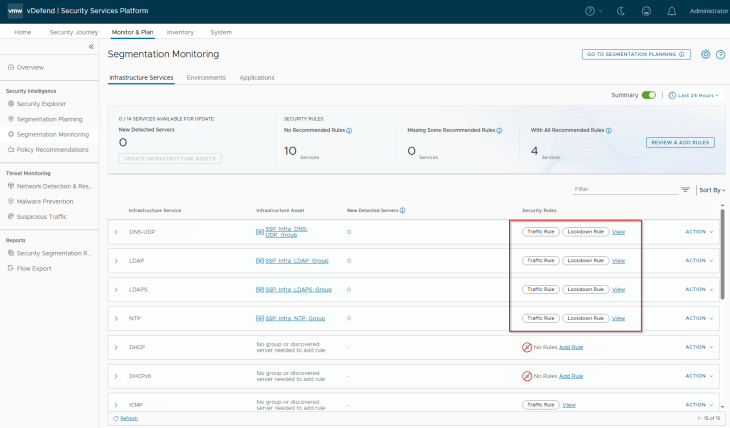This screenshot has width=730, height=428.
Task: Expand the DNS-UDP service row
Action: coord(116,231)
